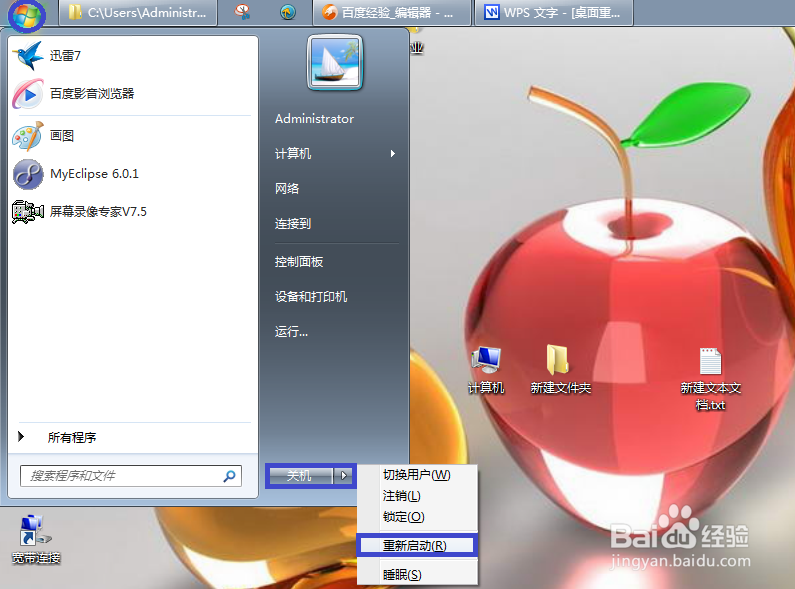
Task: Open the shutdown options arrow
Action: click(344, 475)
